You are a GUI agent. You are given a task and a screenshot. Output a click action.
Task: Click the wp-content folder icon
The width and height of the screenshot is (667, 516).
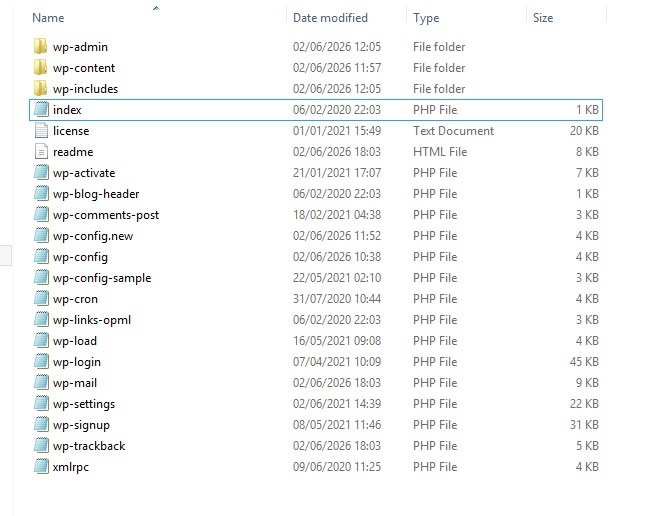click(40, 68)
